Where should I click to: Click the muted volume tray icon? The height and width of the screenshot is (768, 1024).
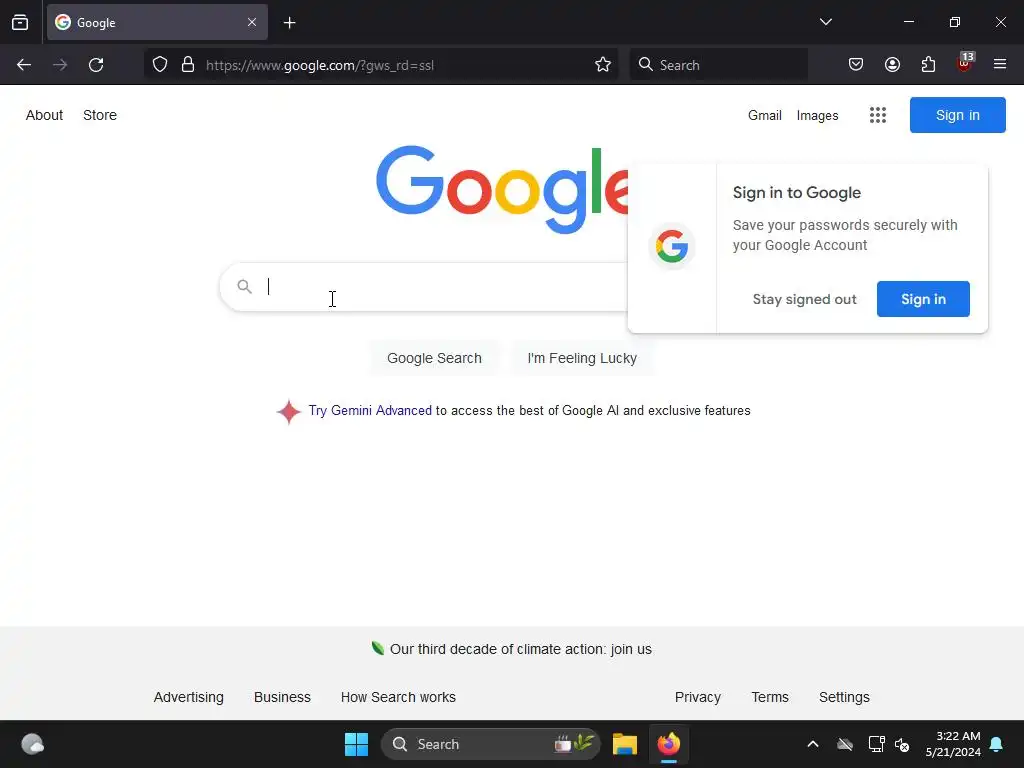pyautogui.click(x=903, y=744)
